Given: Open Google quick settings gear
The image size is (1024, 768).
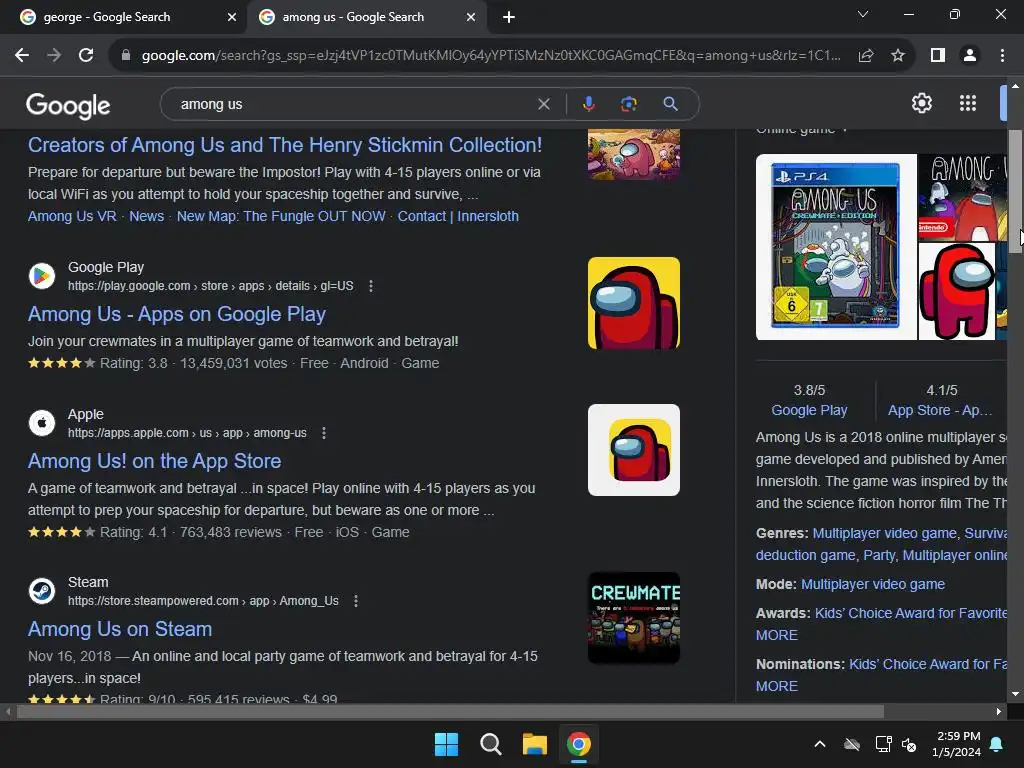Looking at the screenshot, I should tap(921, 103).
